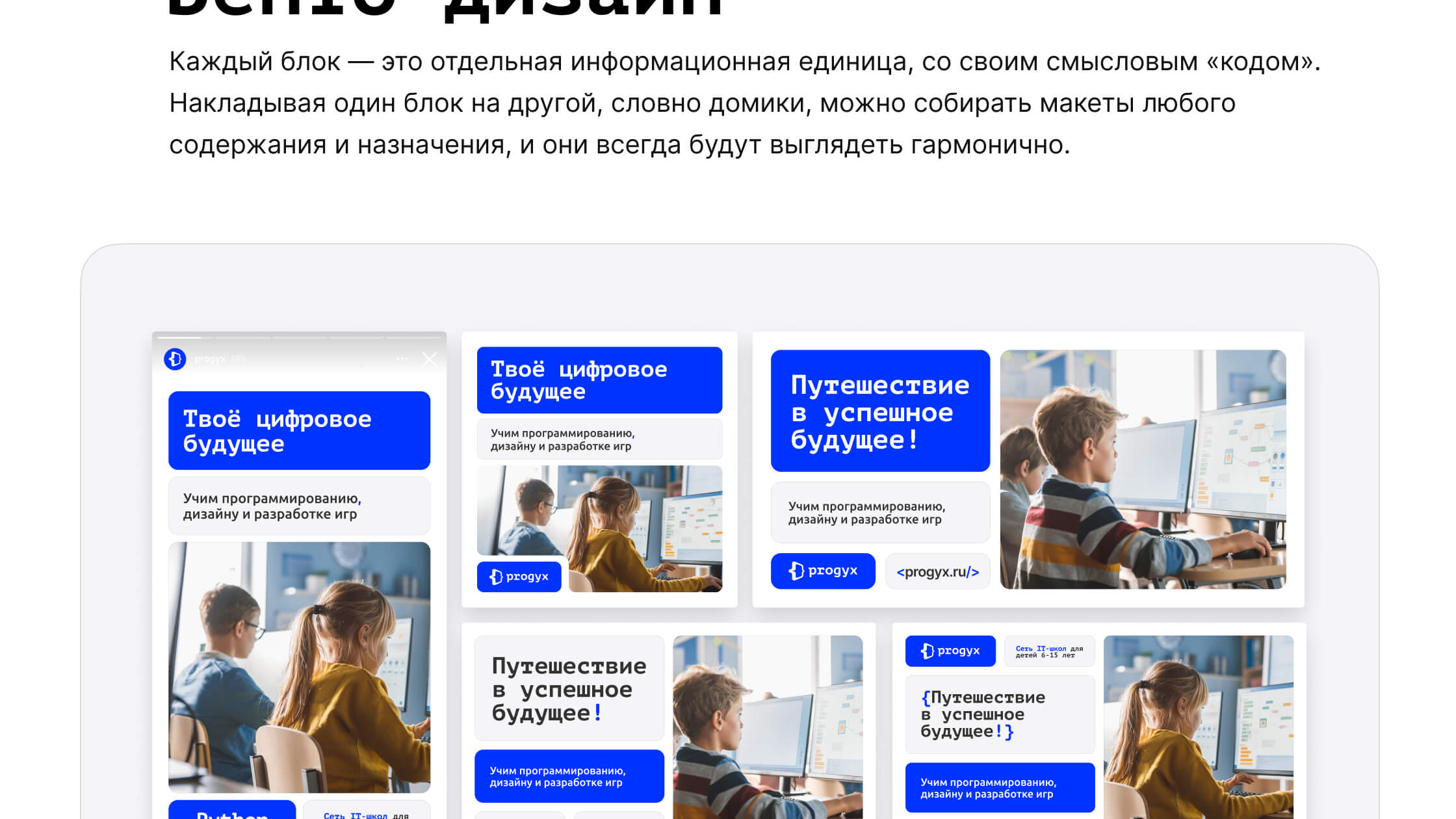This screenshot has height=819, width=1456.
Task: Click the '{Путешествие в успешное будущее!}' code-style block
Action: 999,715
